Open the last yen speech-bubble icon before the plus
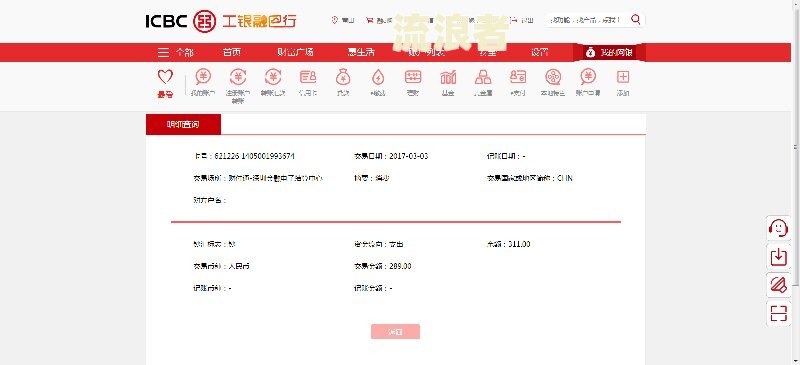 click(588, 77)
